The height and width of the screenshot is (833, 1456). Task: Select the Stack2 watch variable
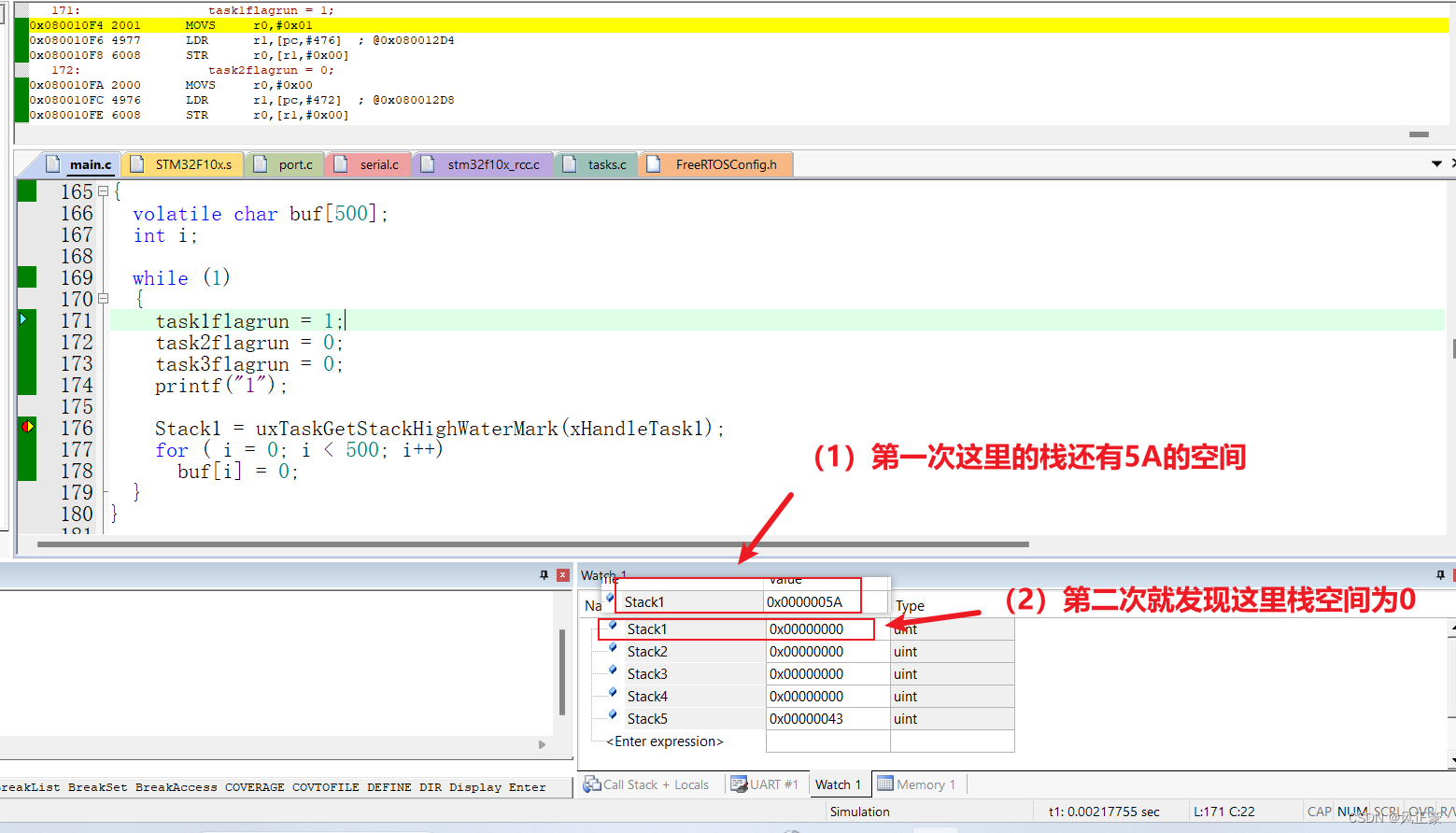click(x=647, y=652)
